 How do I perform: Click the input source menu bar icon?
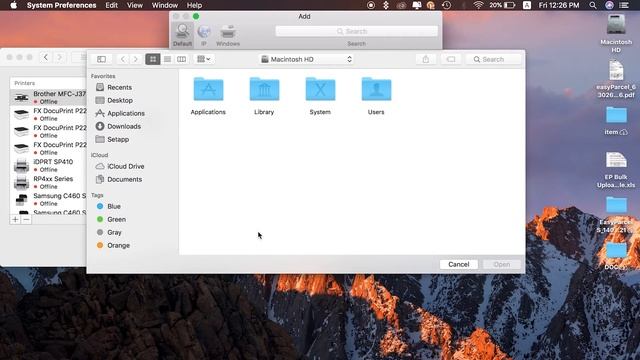[x=527, y=5]
